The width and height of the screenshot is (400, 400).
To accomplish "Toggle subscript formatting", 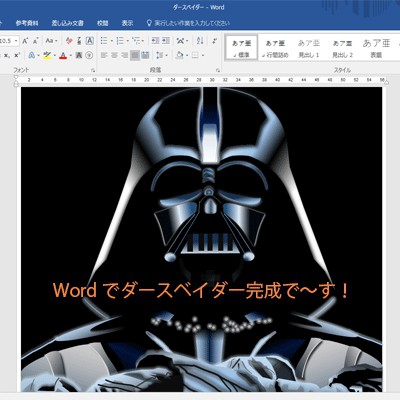I will click(7, 55).
